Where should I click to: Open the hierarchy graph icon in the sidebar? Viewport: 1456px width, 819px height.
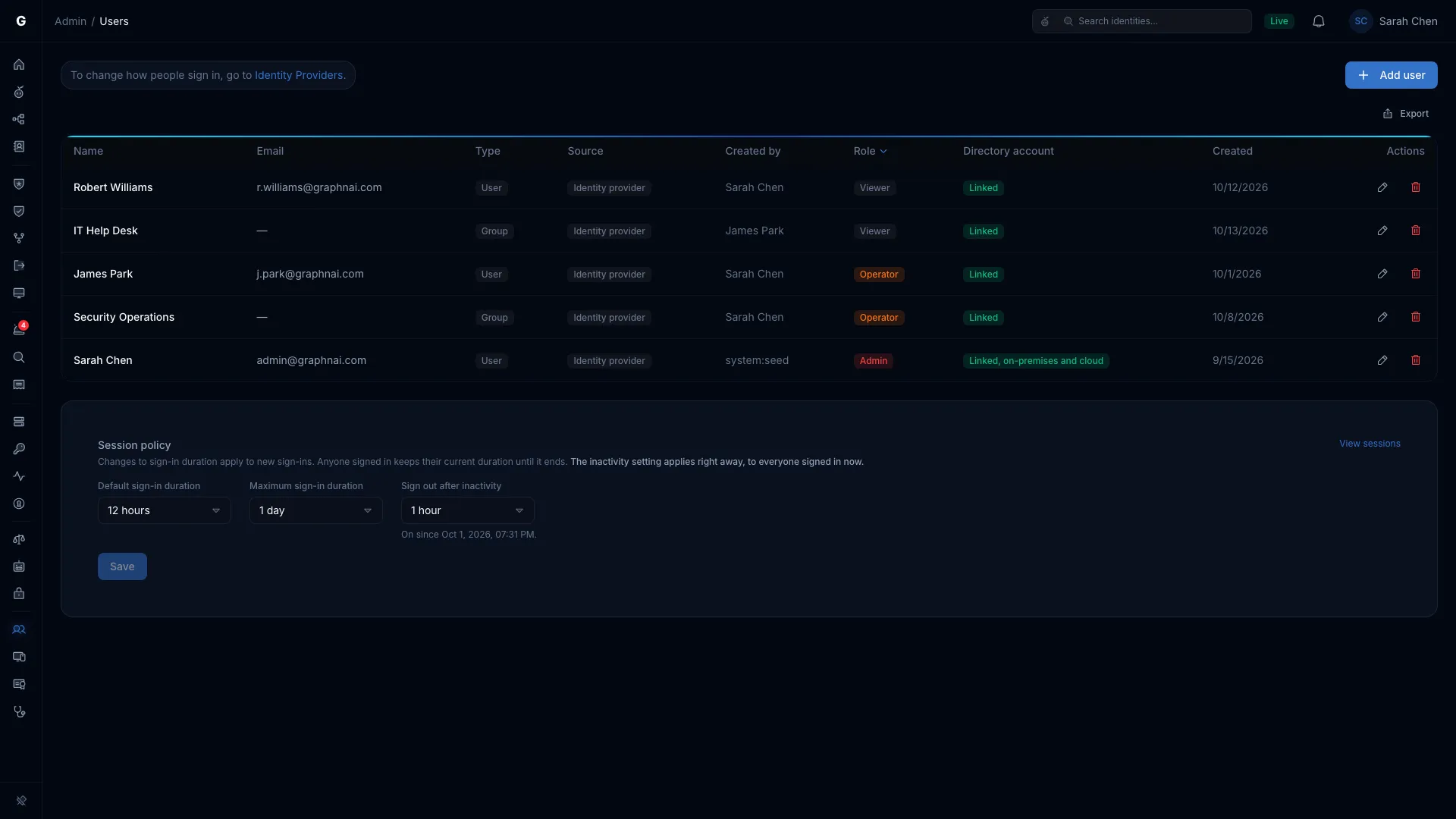(x=19, y=119)
